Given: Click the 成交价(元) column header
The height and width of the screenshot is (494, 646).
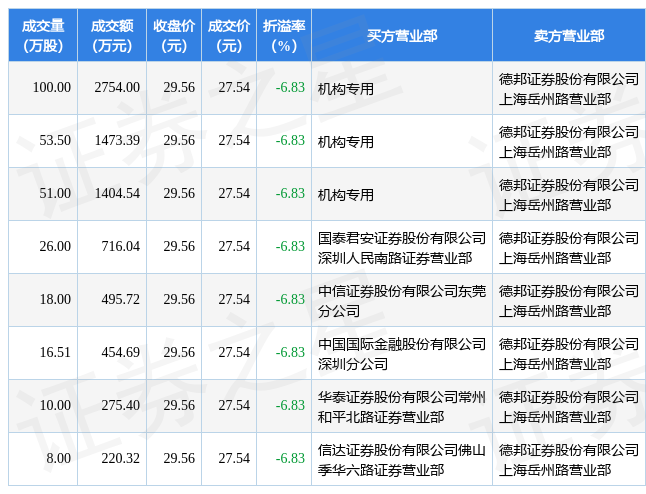Looking at the screenshot, I should pos(229,35).
